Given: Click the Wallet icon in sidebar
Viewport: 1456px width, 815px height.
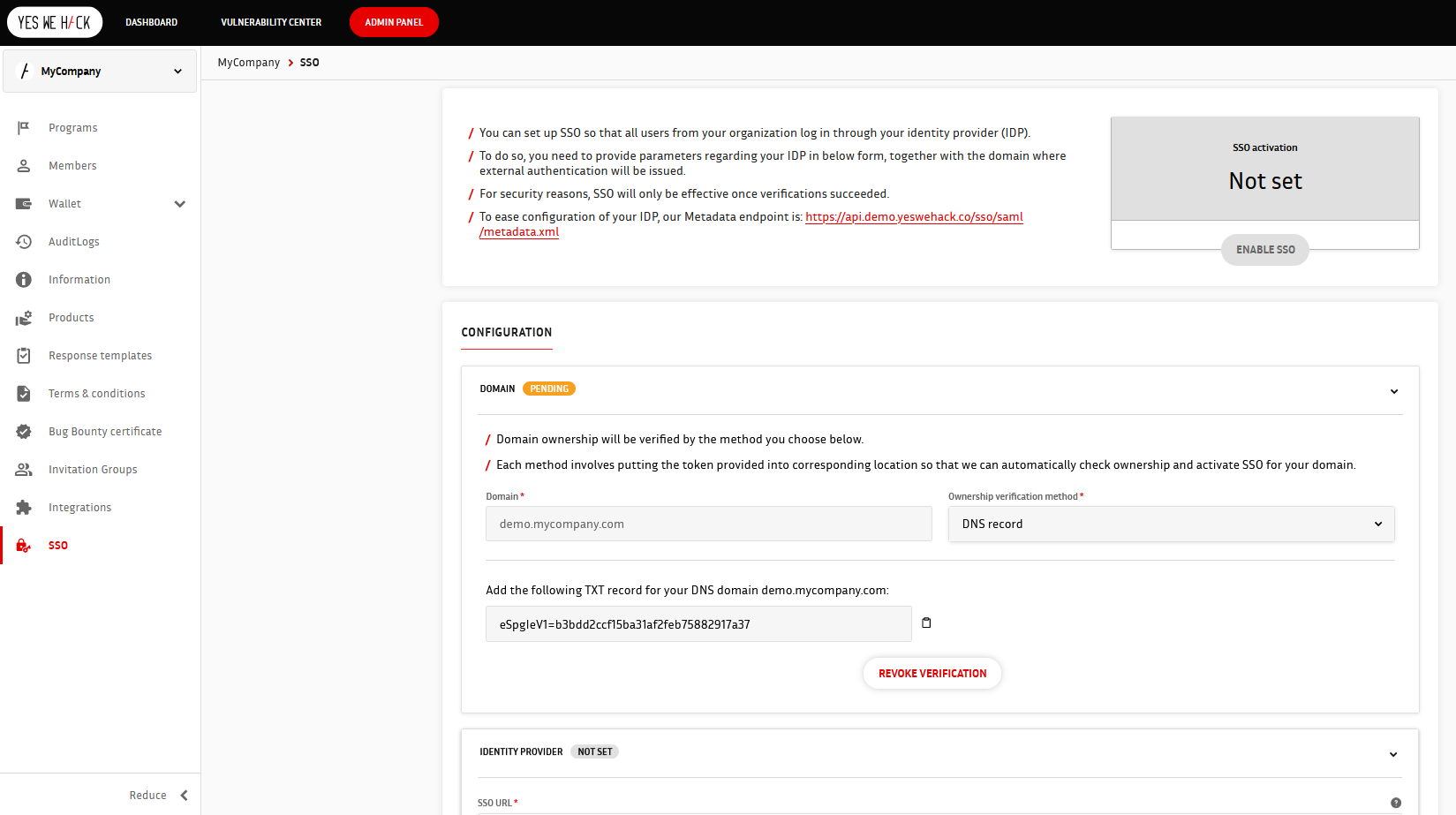Looking at the screenshot, I should click(24, 204).
